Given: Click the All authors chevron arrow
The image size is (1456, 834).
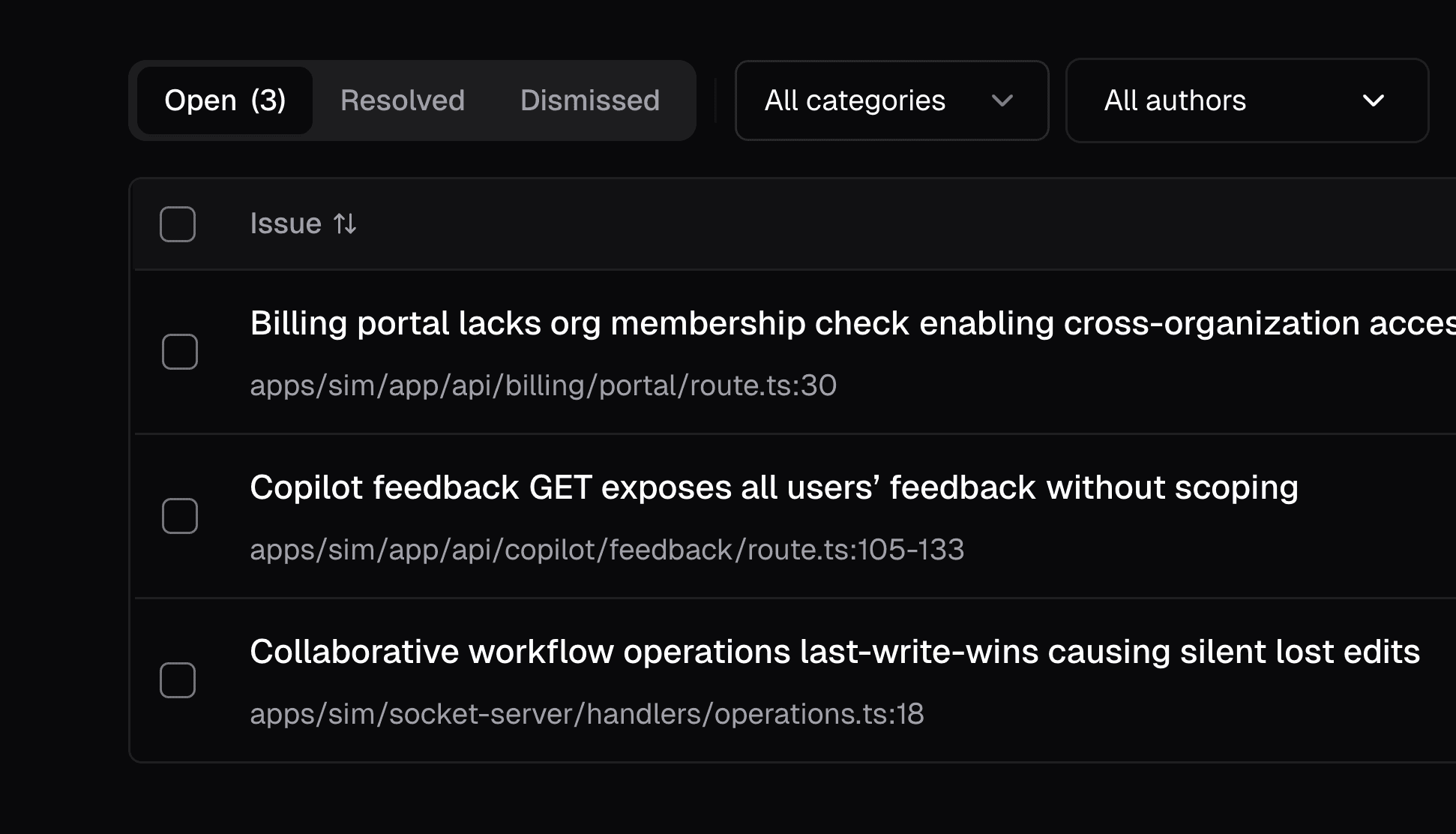Looking at the screenshot, I should click(x=1373, y=100).
